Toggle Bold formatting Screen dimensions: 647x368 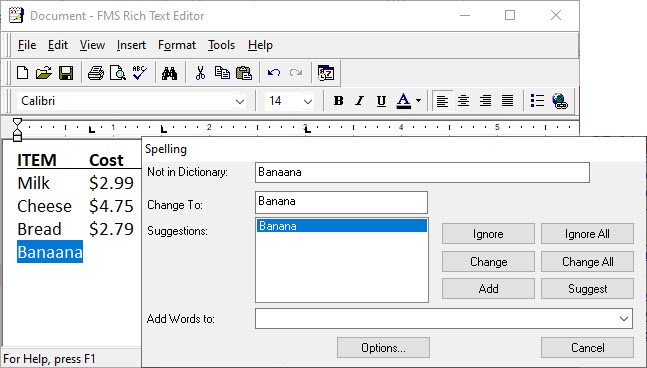[338, 101]
